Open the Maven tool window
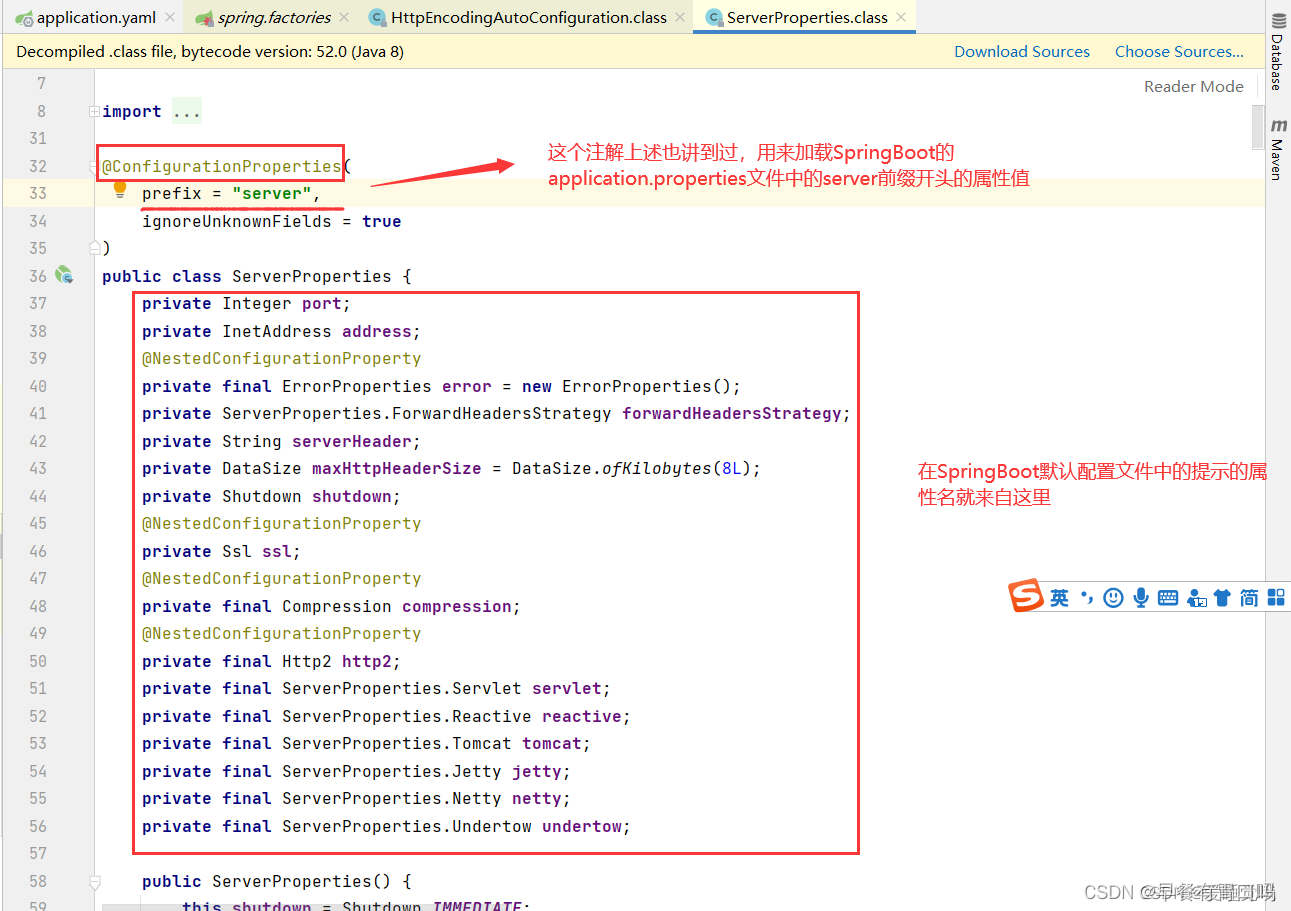1291x911 pixels. pos(1278,150)
